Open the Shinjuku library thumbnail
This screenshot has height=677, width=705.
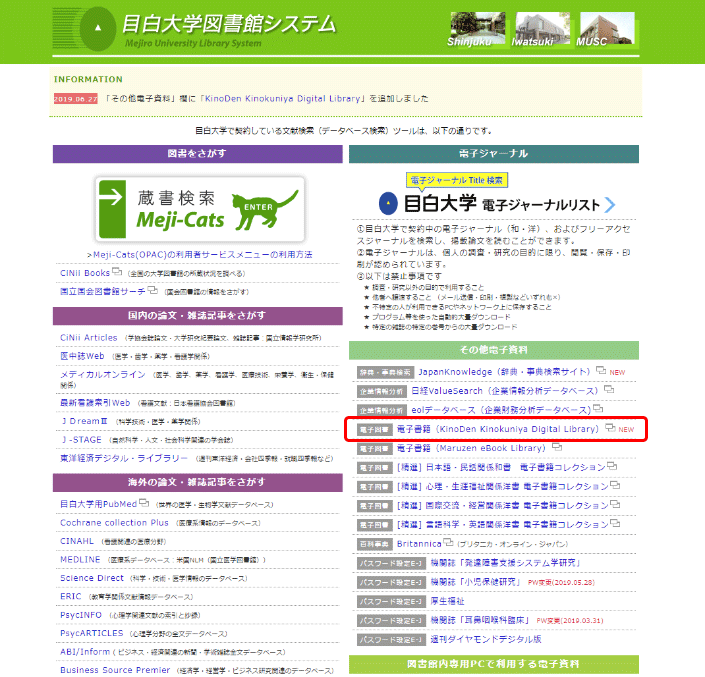pos(477,29)
